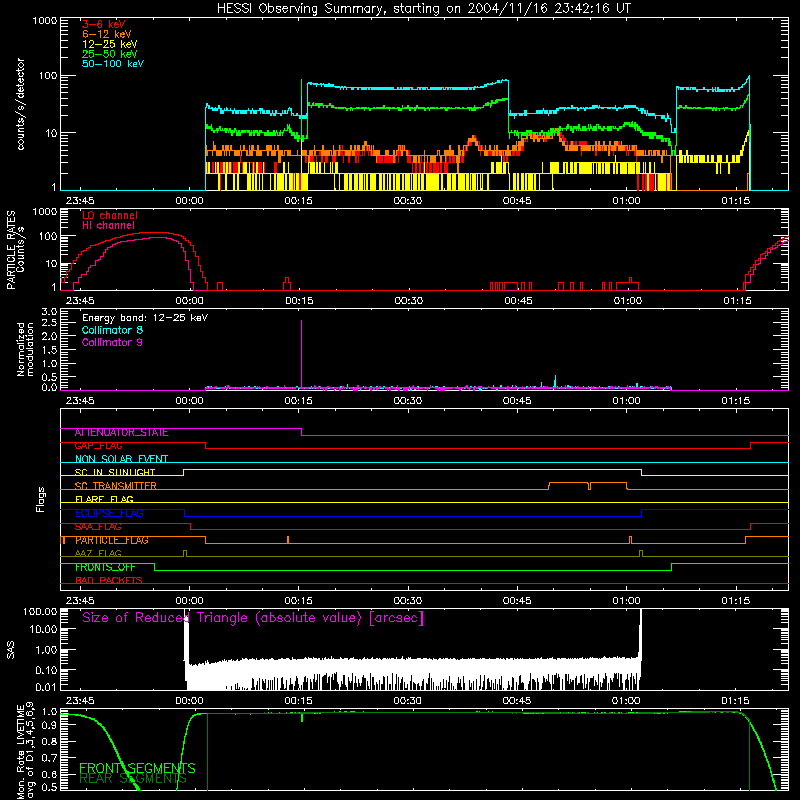Click '00:45' tick under particle rates panel

pyautogui.click(x=518, y=301)
